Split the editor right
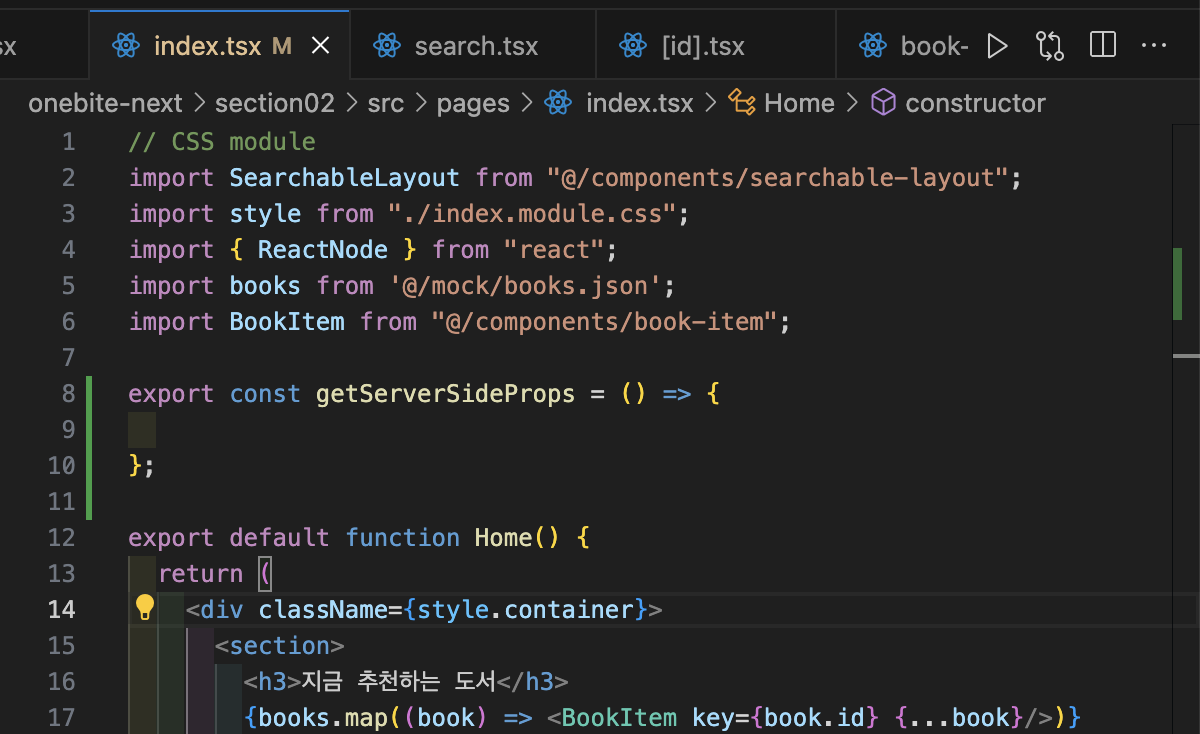Image resolution: width=1200 pixels, height=734 pixels. pos(1103,46)
